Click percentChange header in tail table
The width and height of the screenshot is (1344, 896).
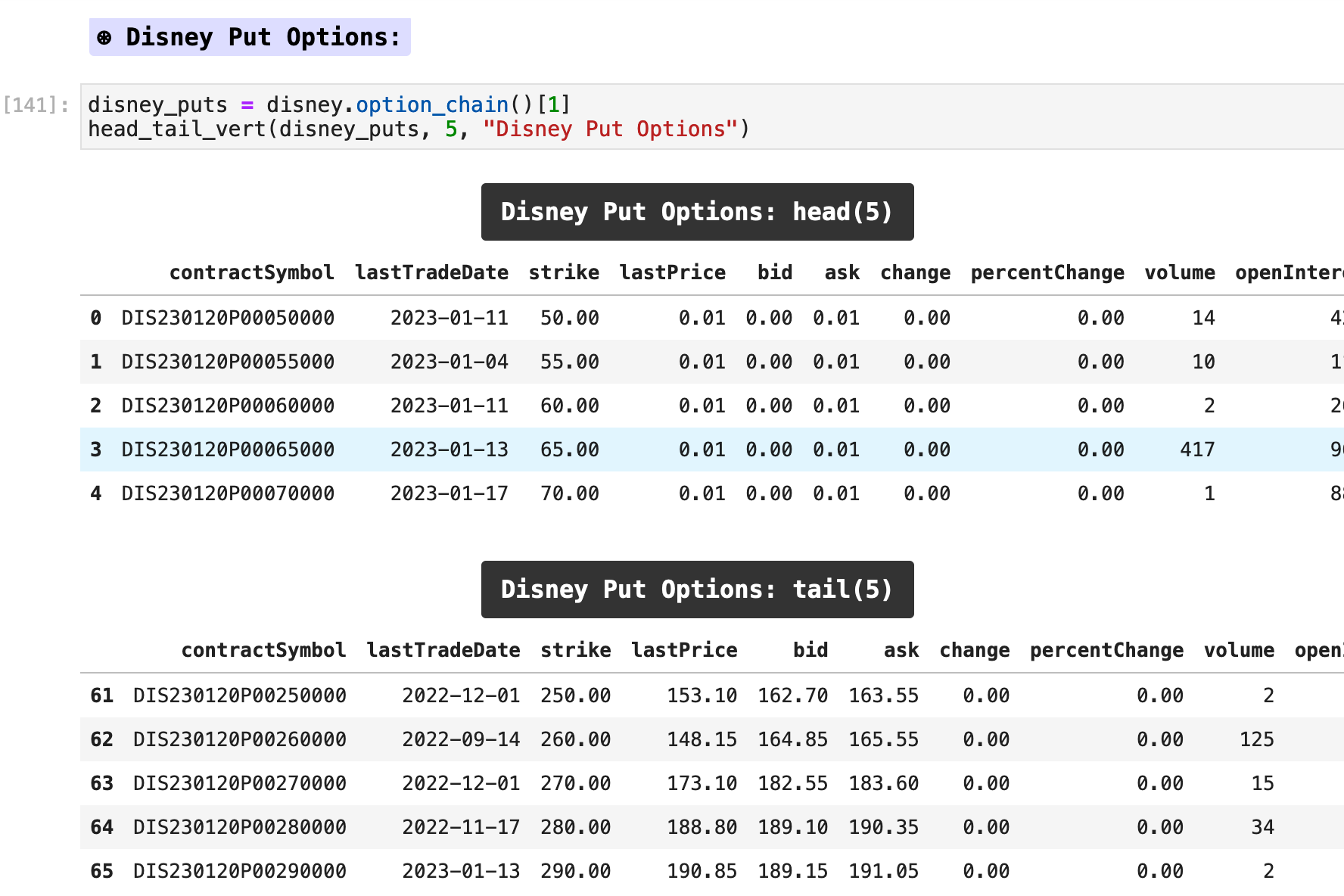tap(1106, 650)
